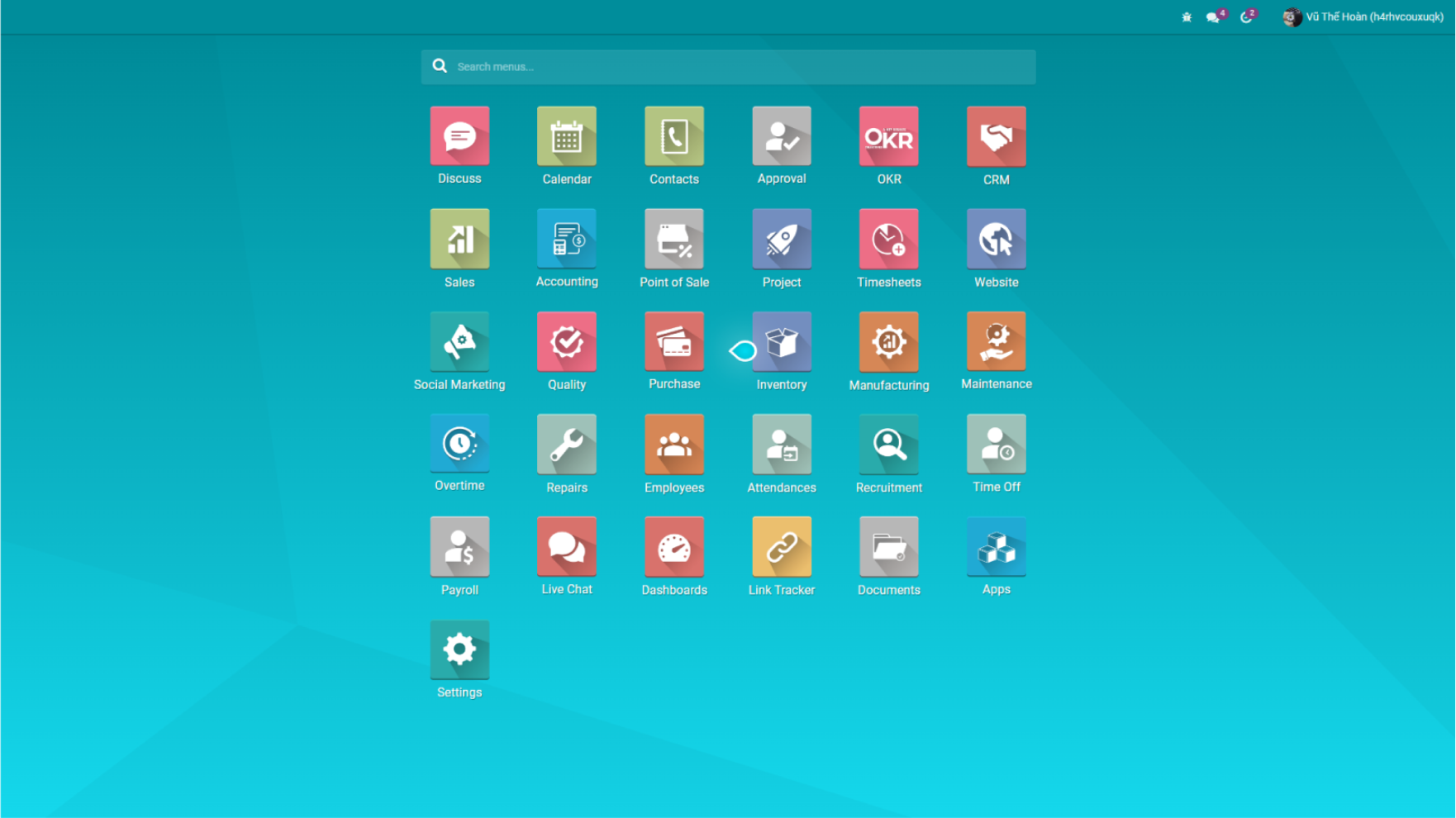Launch the OKR app

(x=889, y=136)
